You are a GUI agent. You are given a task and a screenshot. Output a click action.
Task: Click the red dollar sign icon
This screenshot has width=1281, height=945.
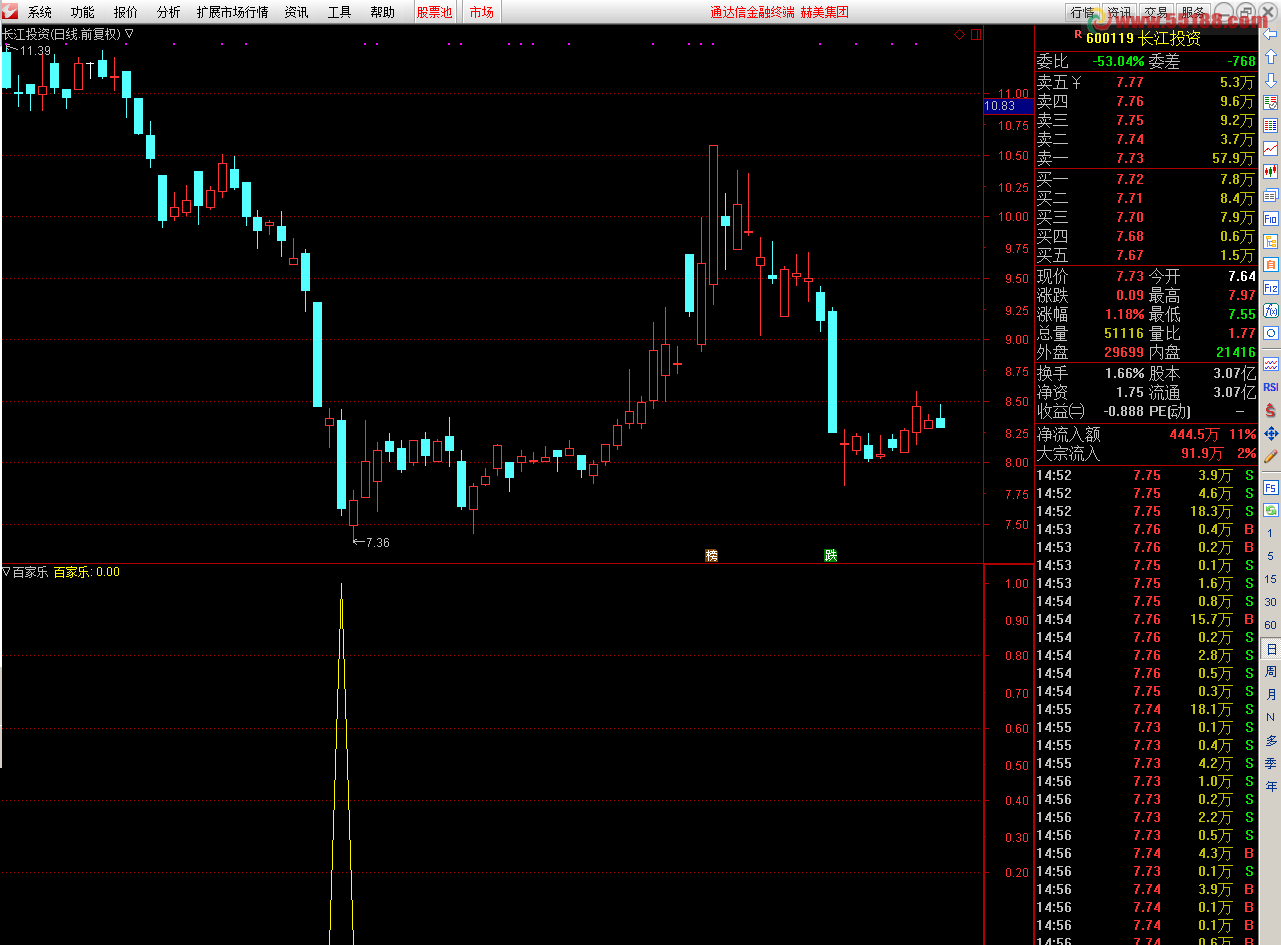1271,410
